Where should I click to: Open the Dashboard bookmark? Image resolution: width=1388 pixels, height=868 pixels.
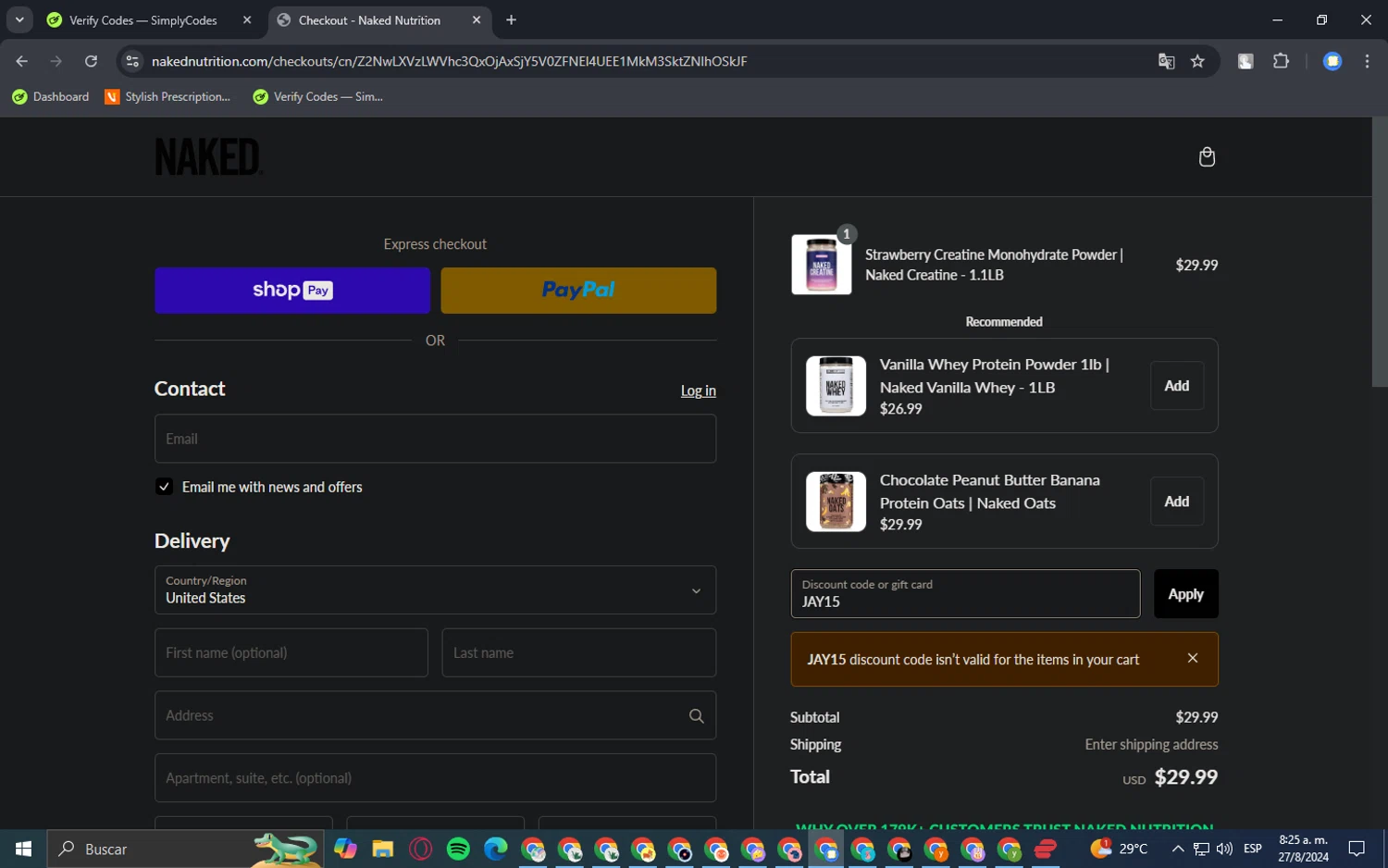[51, 96]
